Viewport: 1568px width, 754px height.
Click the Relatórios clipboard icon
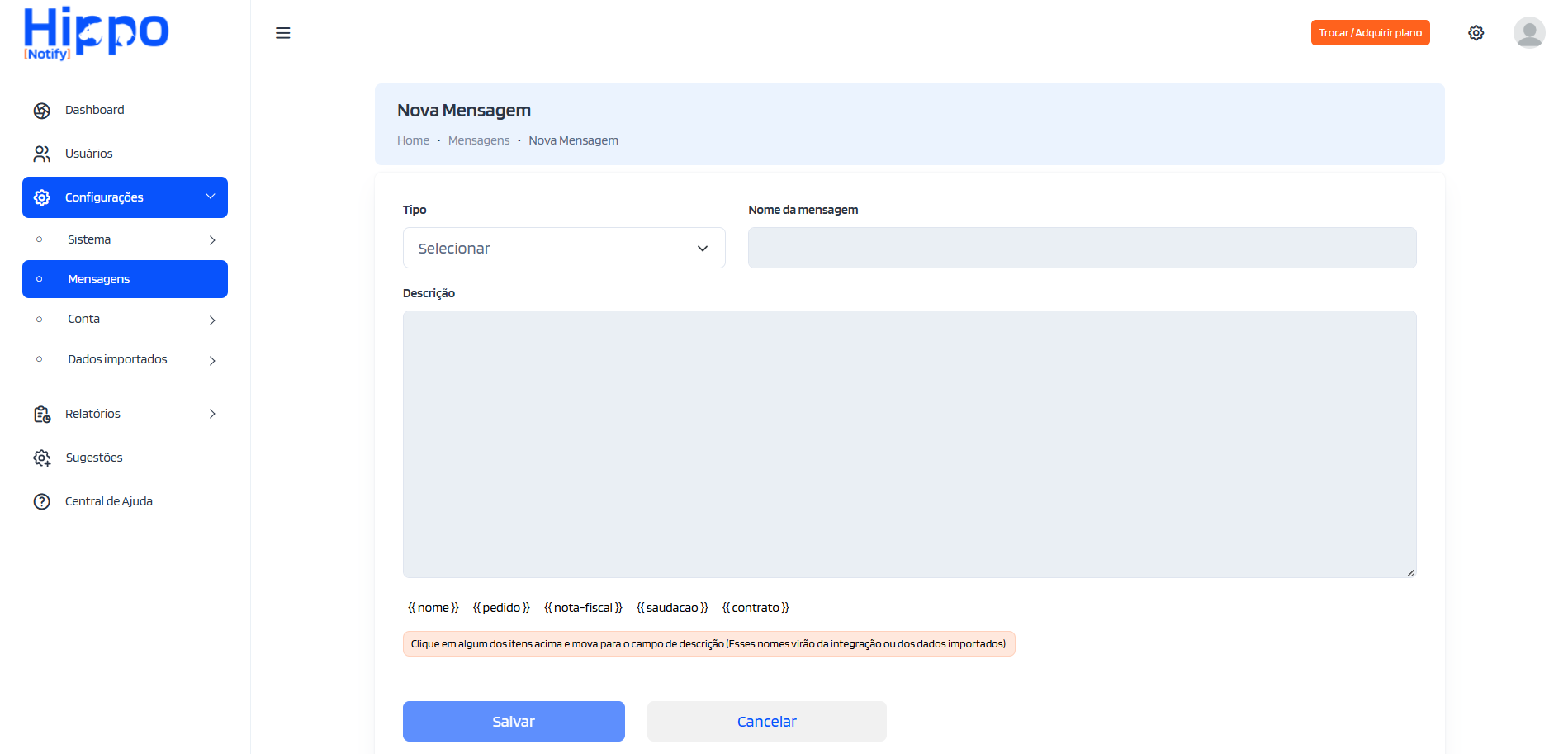pyautogui.click(x=42, y=415)
